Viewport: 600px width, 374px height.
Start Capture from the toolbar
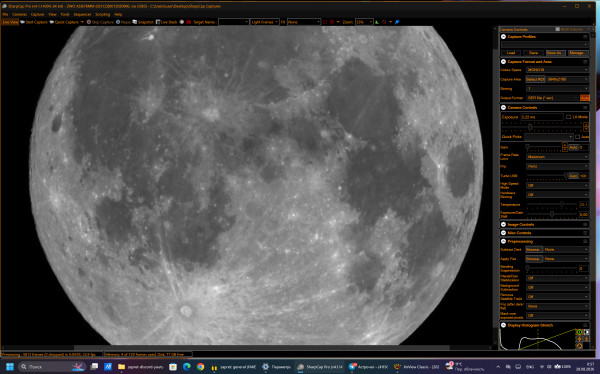pos(34,22)
